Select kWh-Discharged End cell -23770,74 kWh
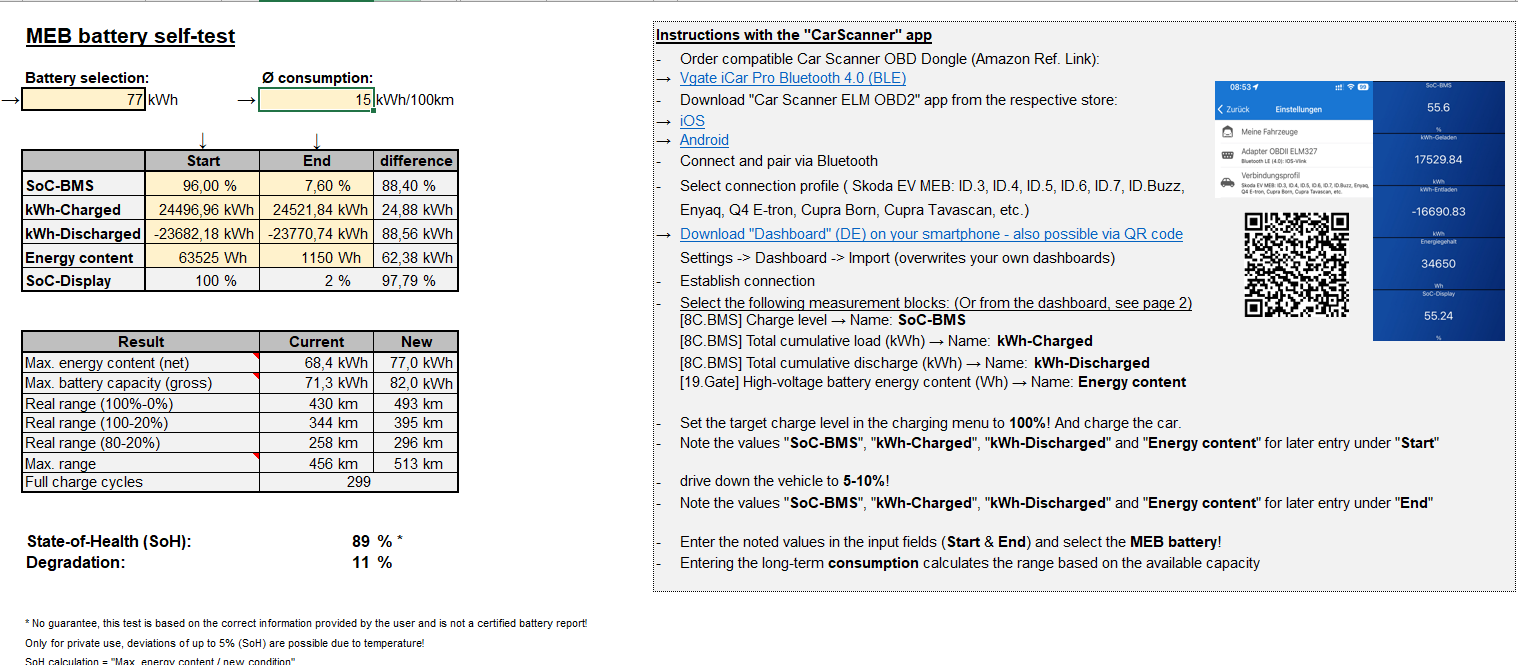The height and width of the screenshot is (665, 1518). 316,234
